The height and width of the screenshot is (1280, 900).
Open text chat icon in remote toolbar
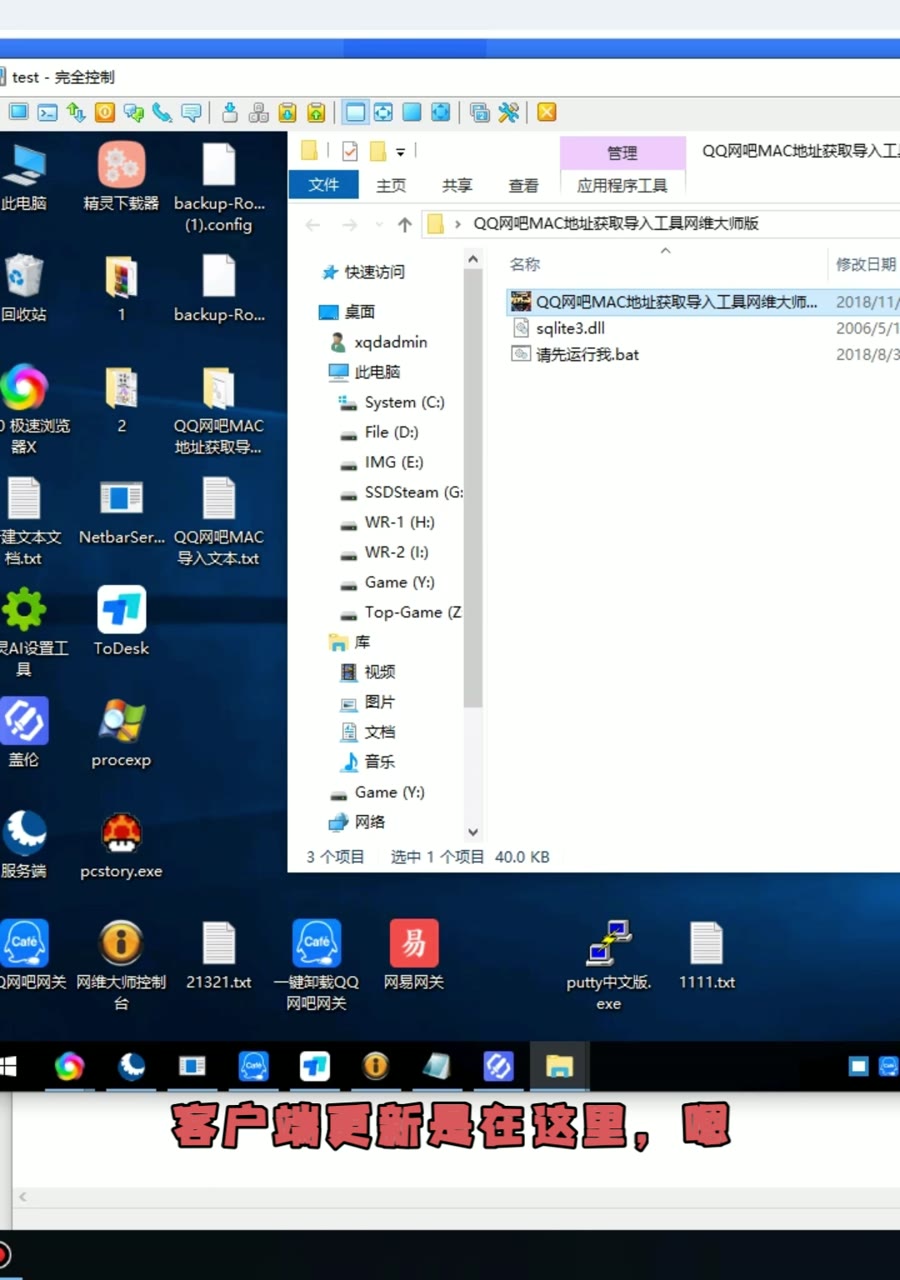point(134,113)
